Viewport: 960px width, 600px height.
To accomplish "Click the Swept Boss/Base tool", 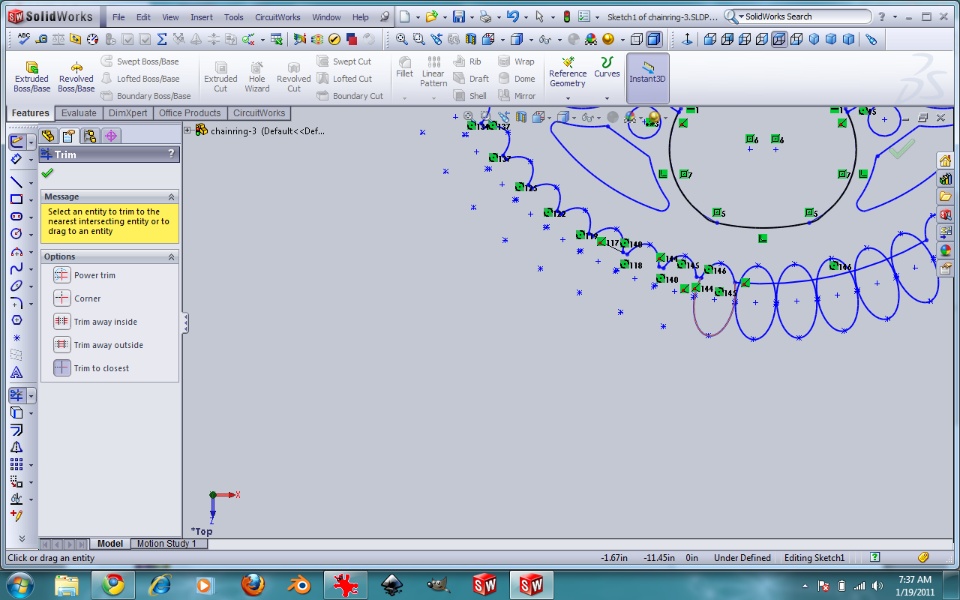I will pos(140,61).
